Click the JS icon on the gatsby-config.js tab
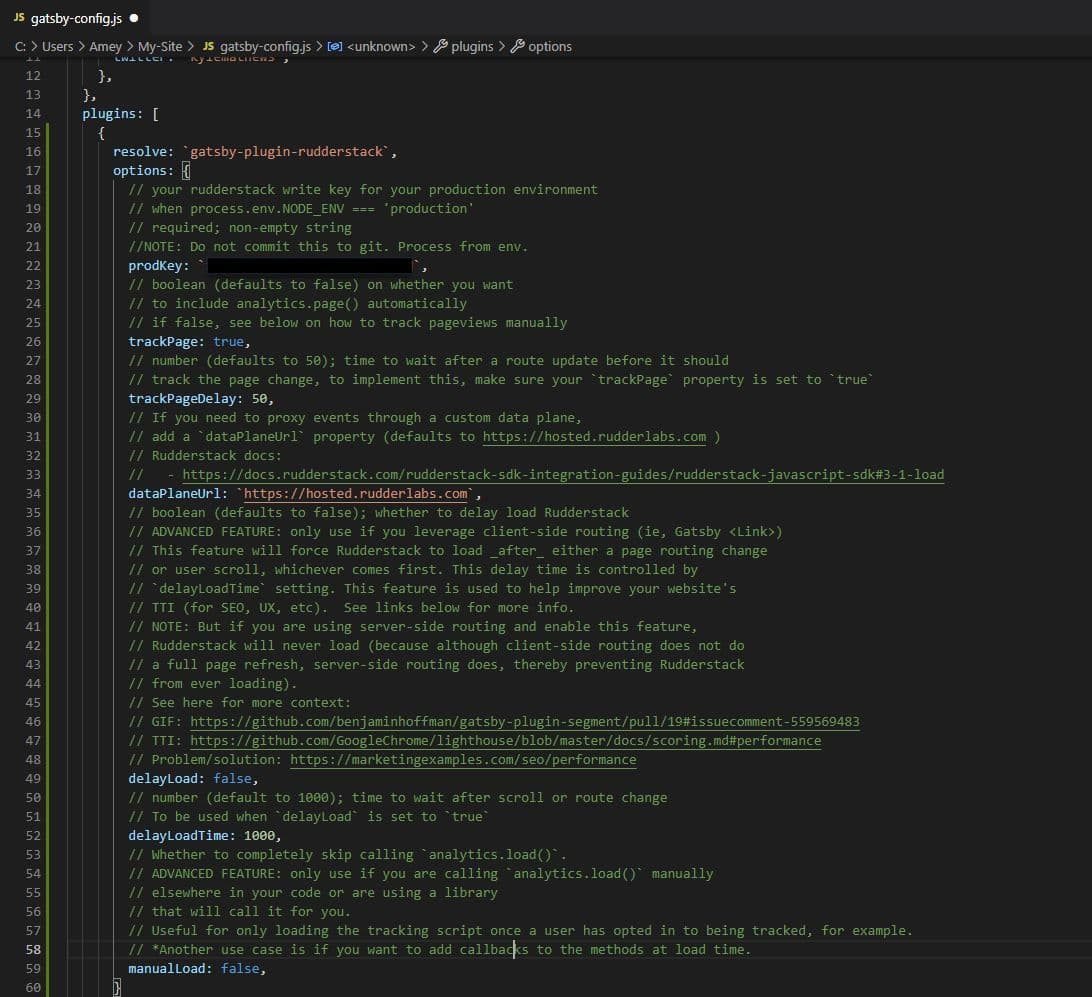The image size is (1092, 997). click(17, 17)
